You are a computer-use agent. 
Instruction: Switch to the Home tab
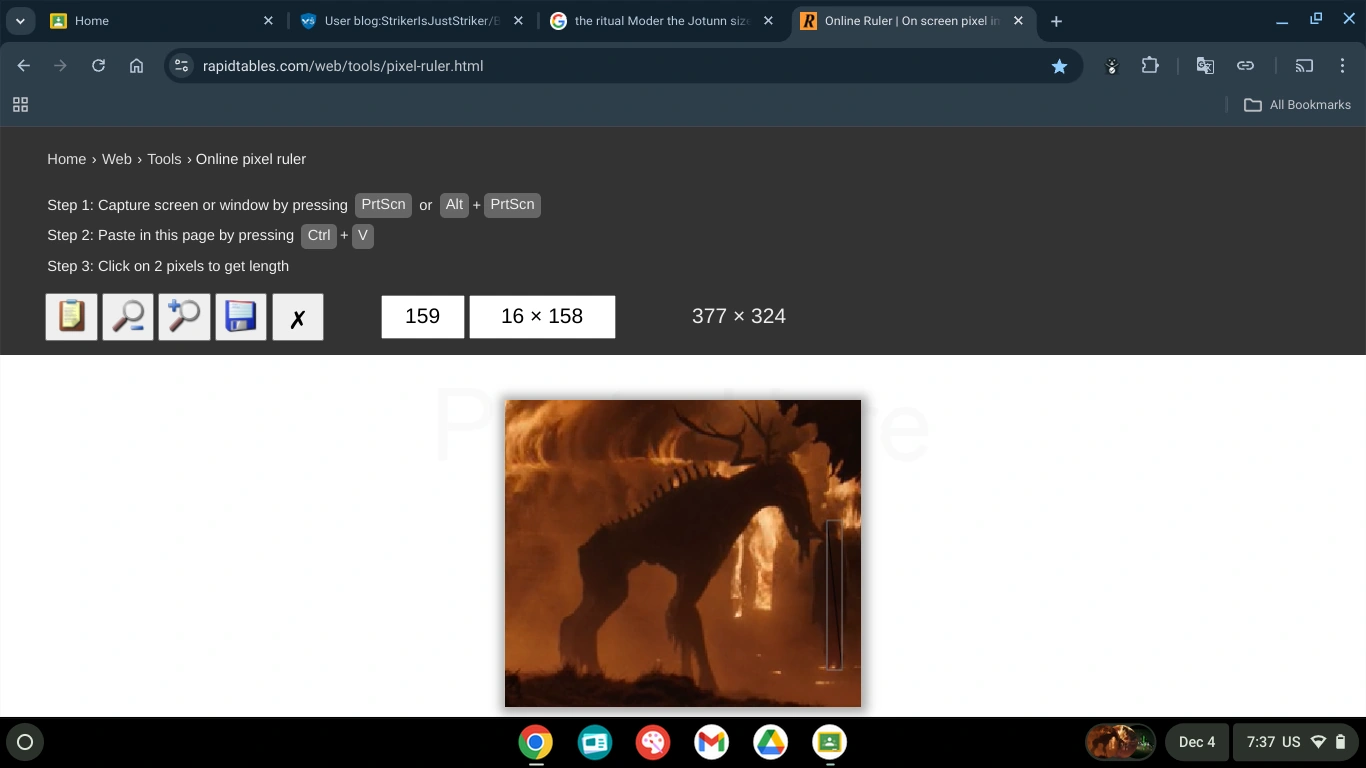click(162, 21)
